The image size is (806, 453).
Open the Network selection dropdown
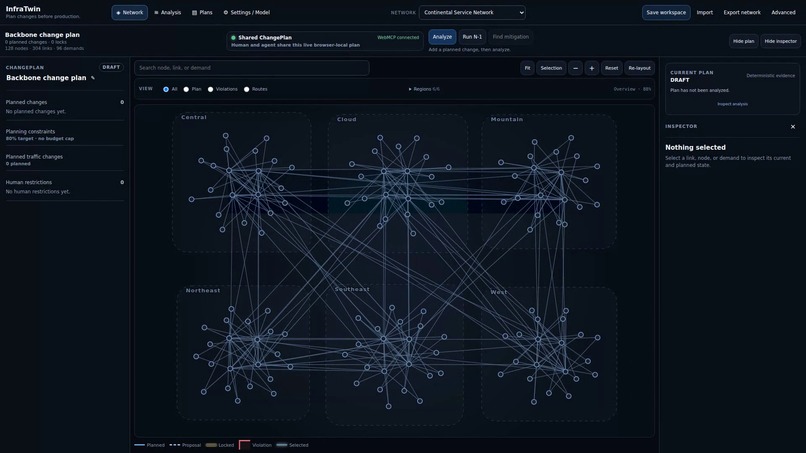[472, 12]
